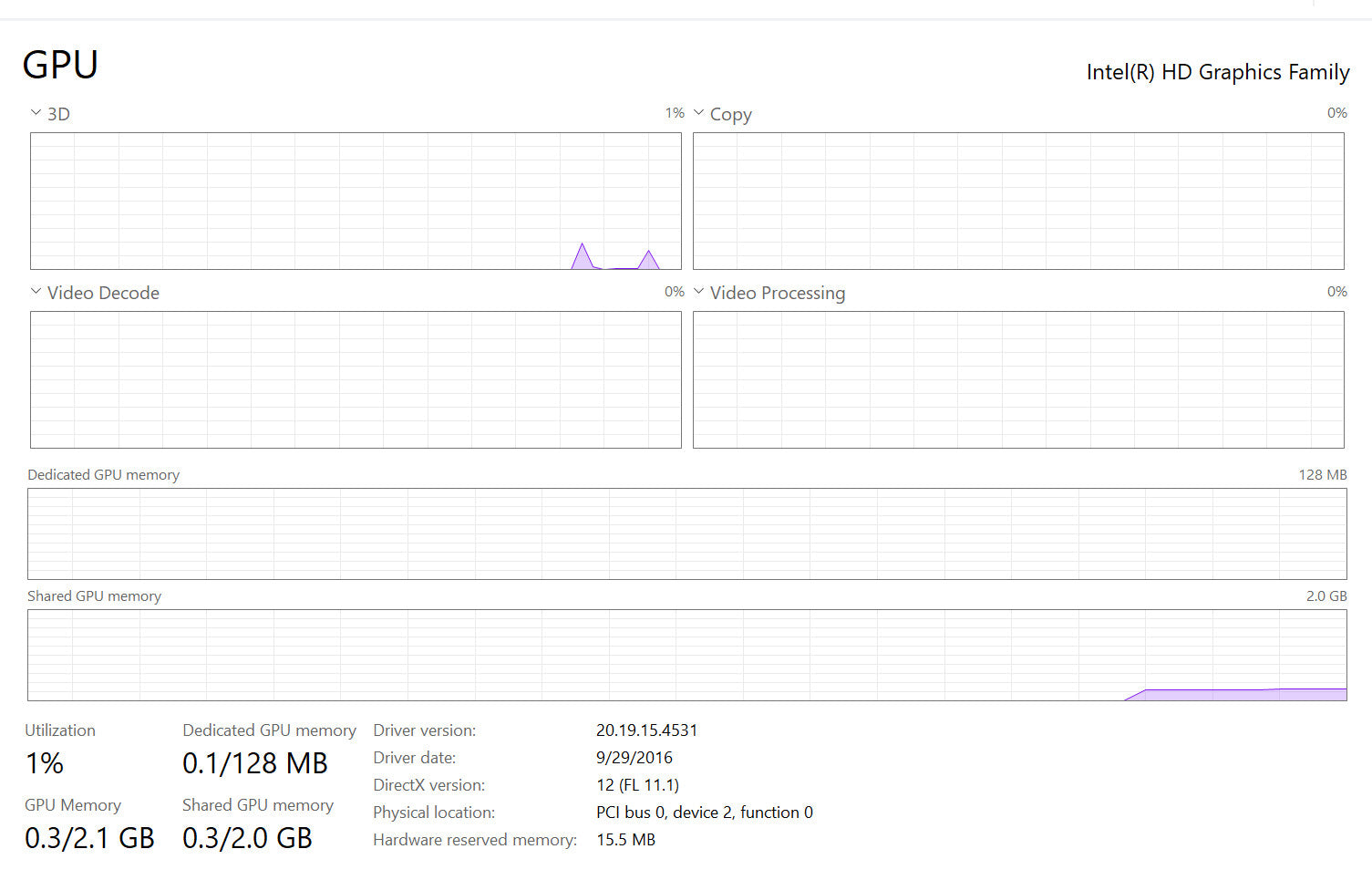Click the Intel(R) HD Graphics Family label

click(1217, 72)
